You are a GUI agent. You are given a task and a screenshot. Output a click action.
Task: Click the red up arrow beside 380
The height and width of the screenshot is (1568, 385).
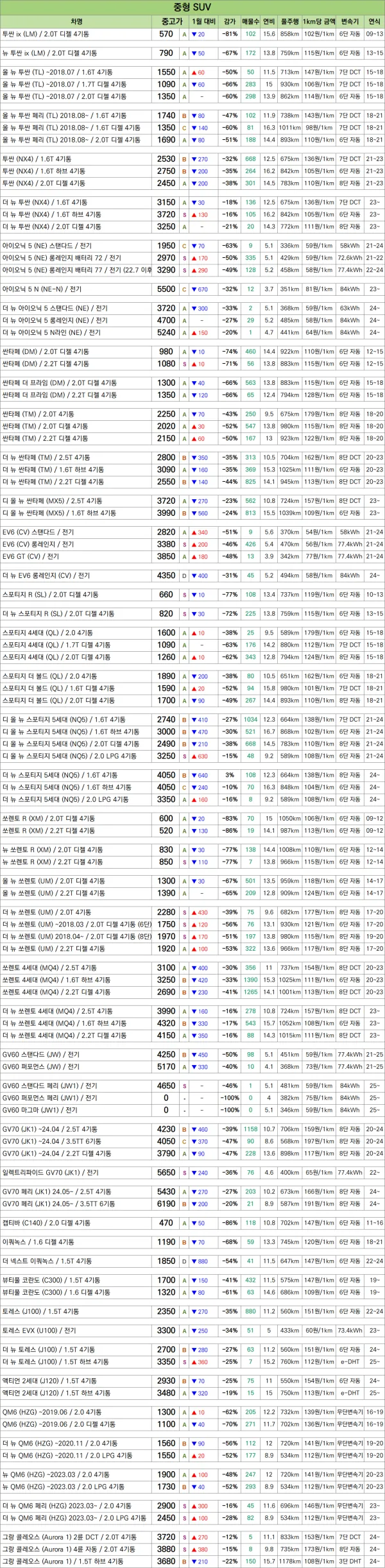194,1549
